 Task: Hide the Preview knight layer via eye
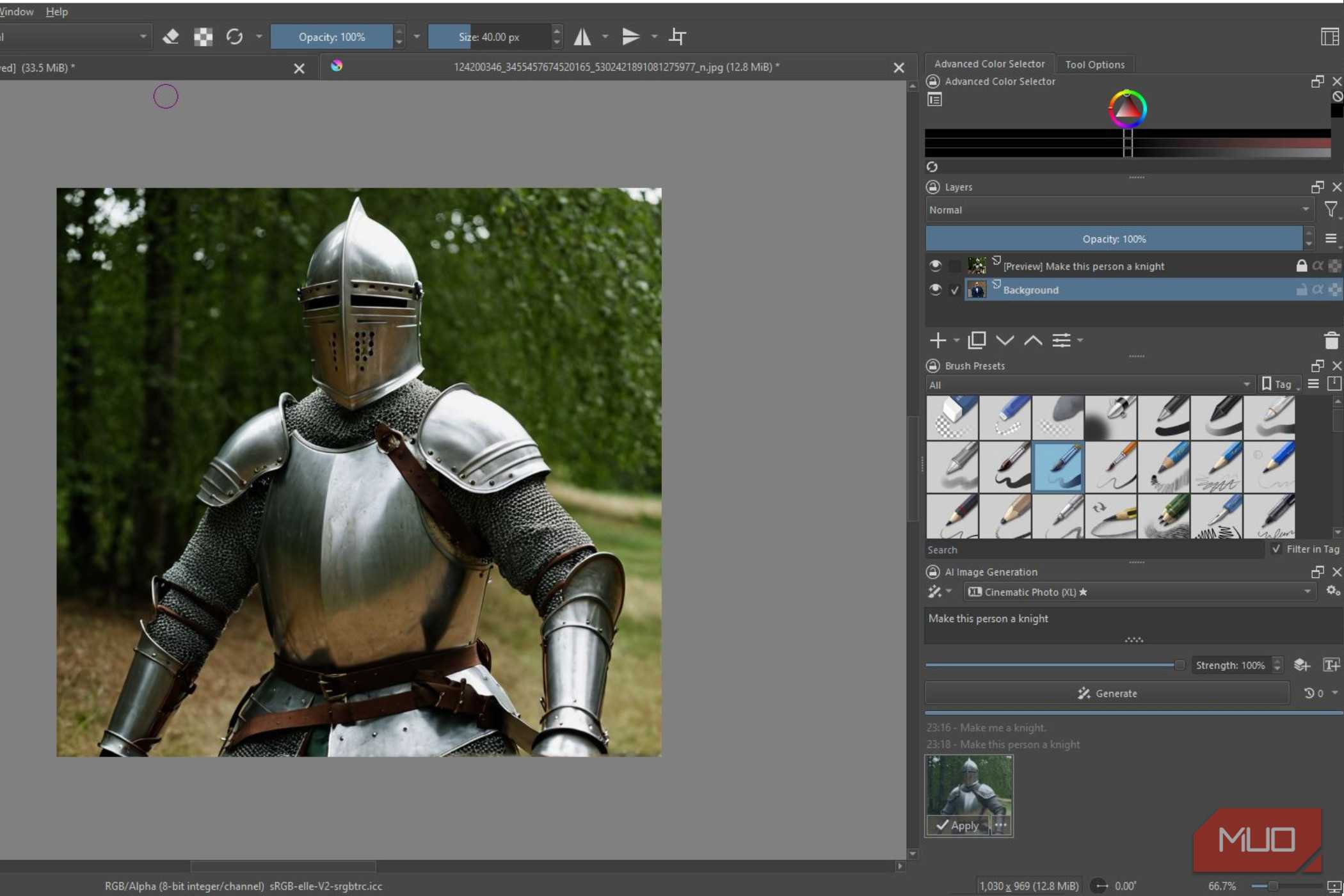[x=935, y=265]
